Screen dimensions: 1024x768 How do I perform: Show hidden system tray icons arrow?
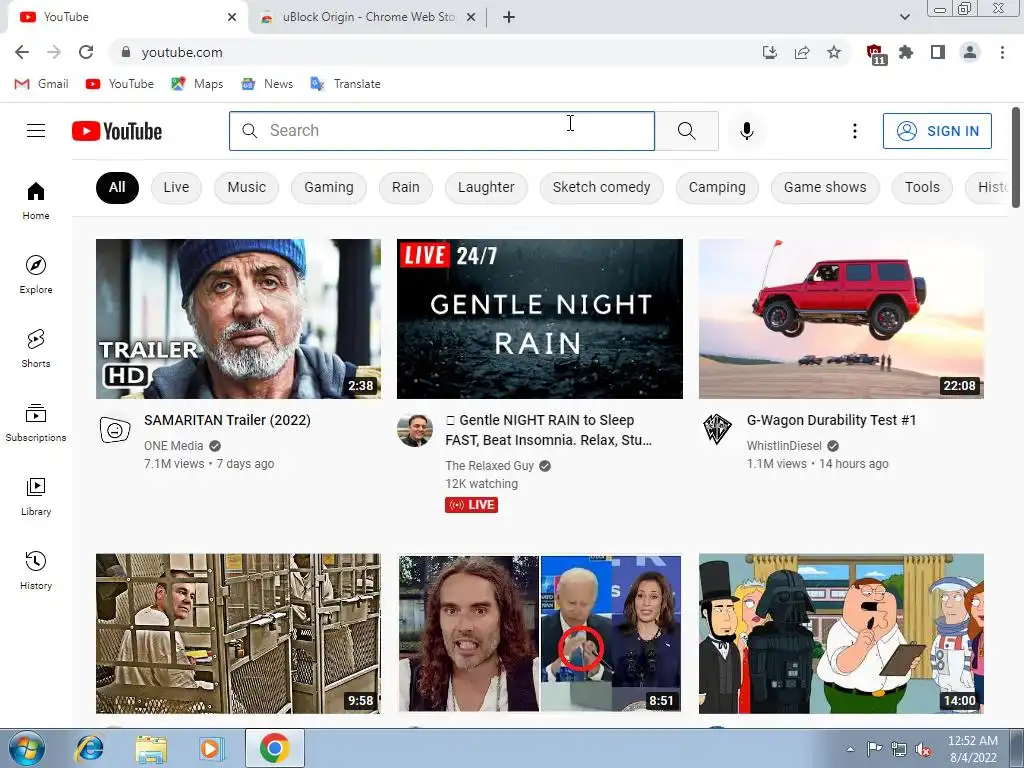pos(850,749)
